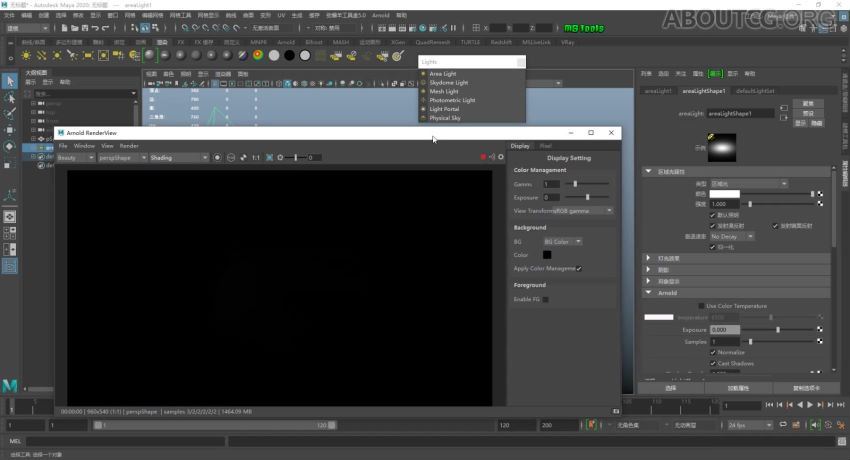Click the spot light shelf icon
850x460 pixels.
(72, 55)
